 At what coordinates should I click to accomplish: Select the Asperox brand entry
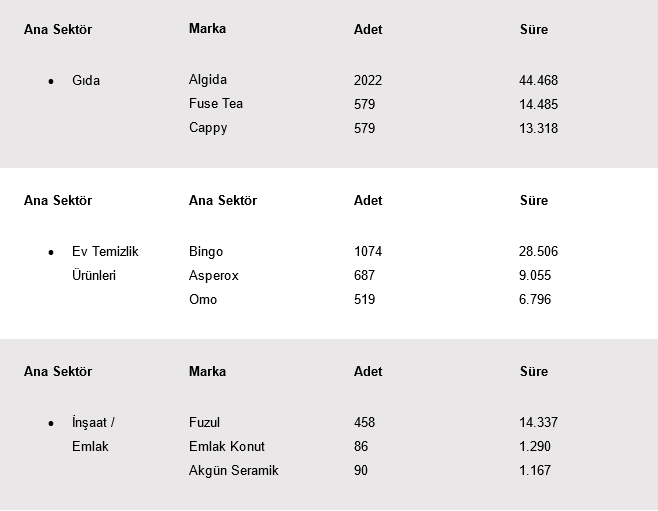pos(214,276)
